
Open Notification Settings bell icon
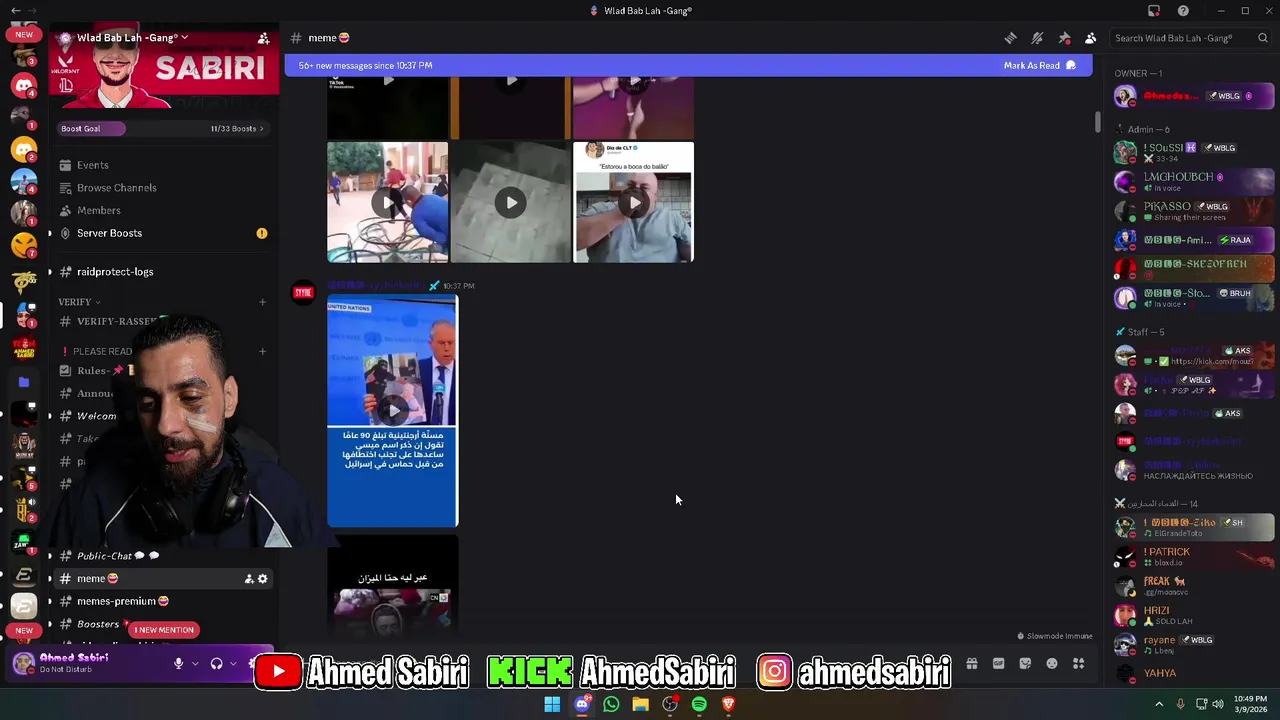(x=1037, y=38)
